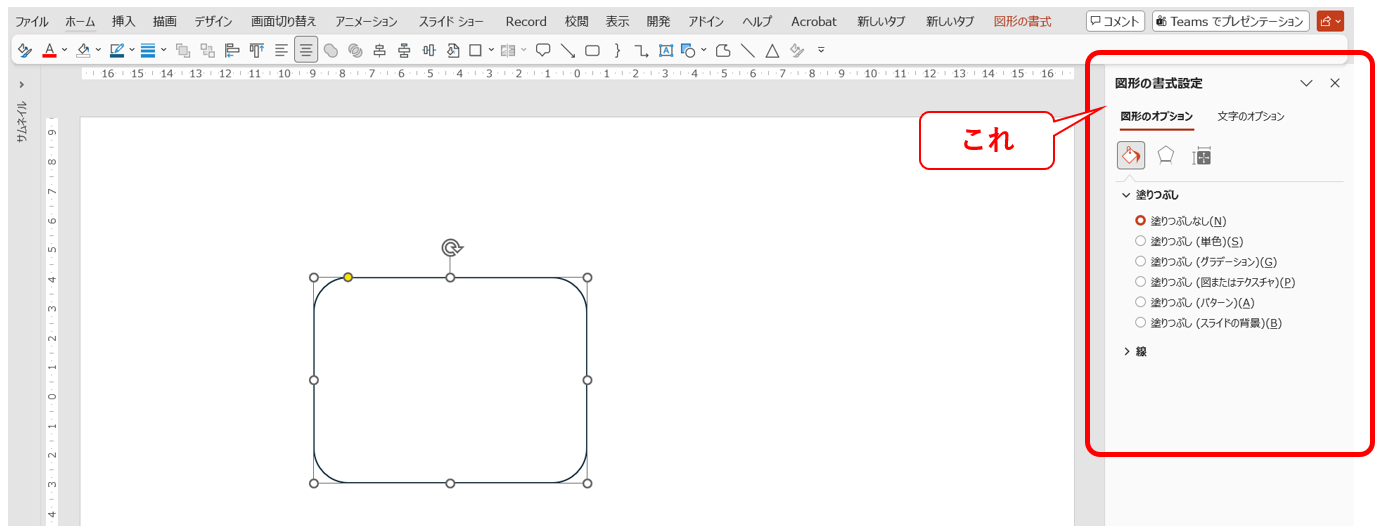Set text alignment to left

(x=282, y=50)
